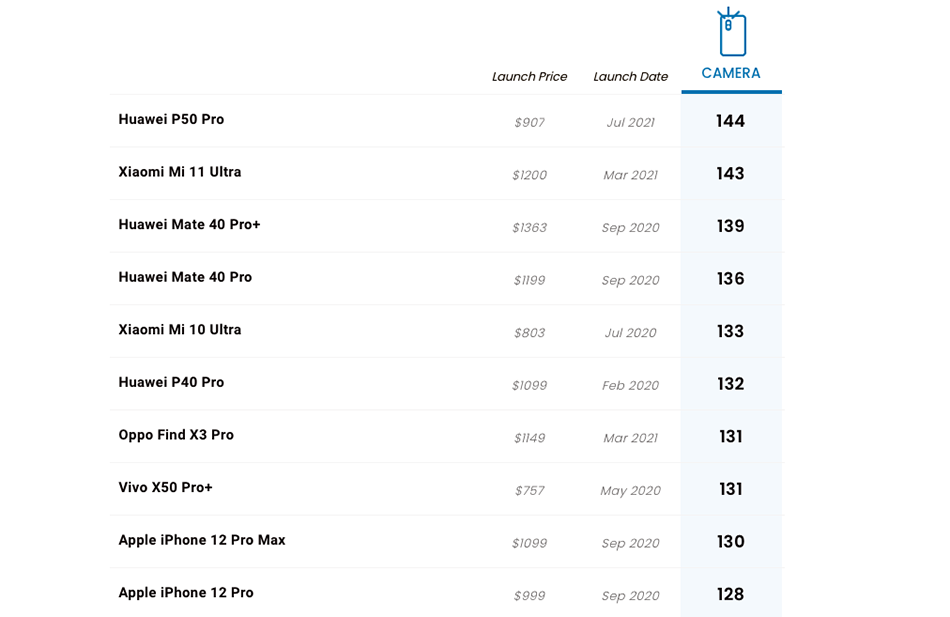The height and width of the screenshot is (617, 950).
Task: Open Xiaomi Mi 10 Ultra entry
Action: coord(180,330)
